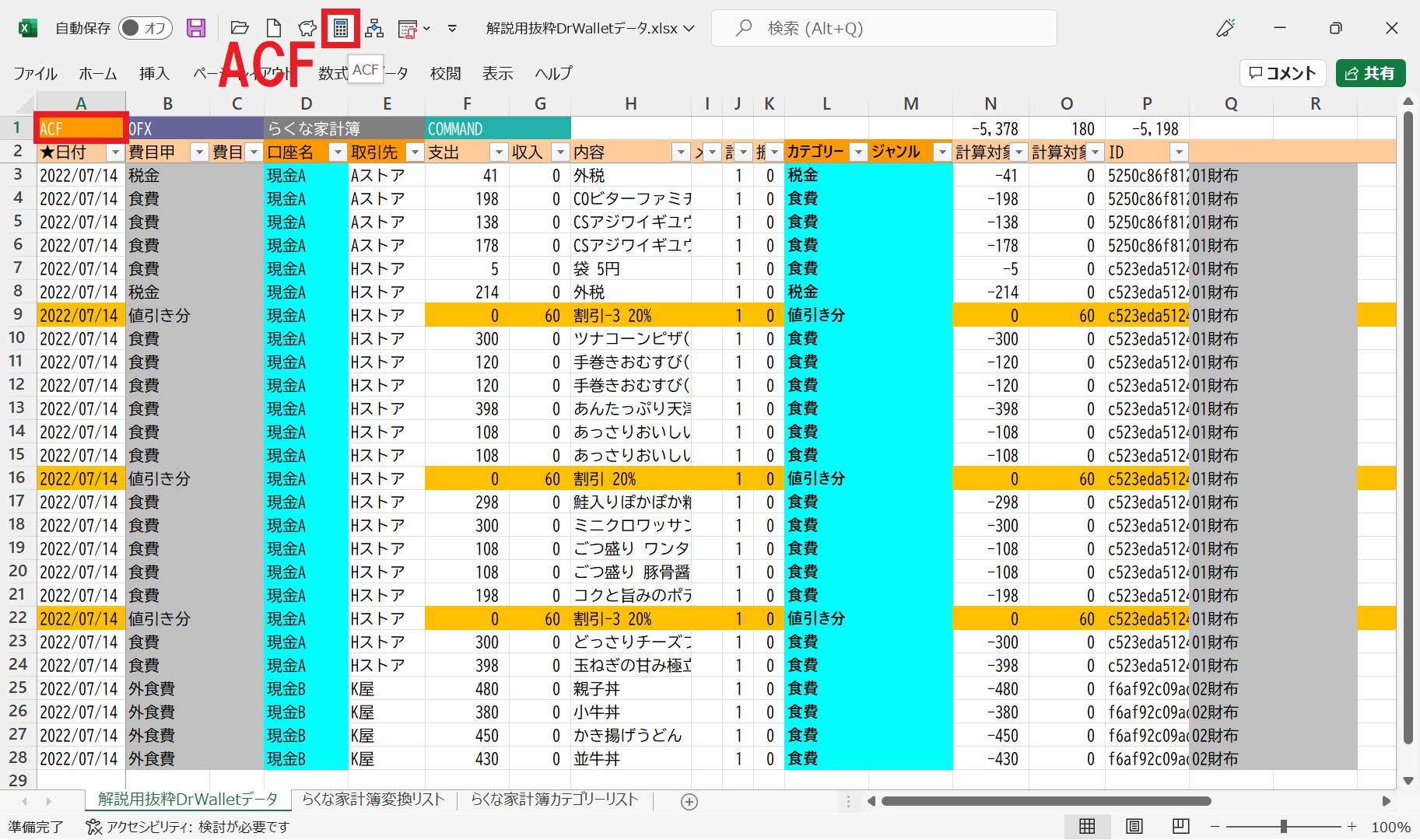Open the dropdown arrow beside the form icon
The image size is (1420, 840).
point(426,29)
